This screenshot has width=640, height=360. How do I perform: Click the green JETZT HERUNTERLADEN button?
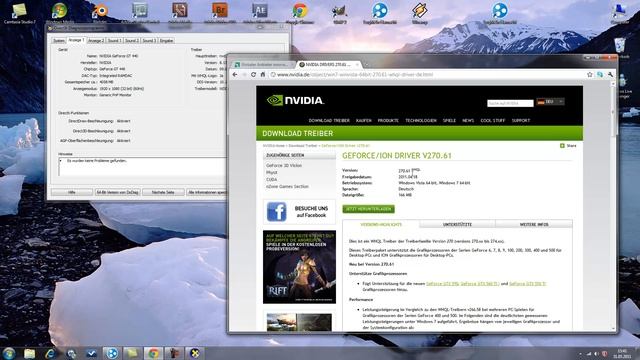(x=368, y=209)
